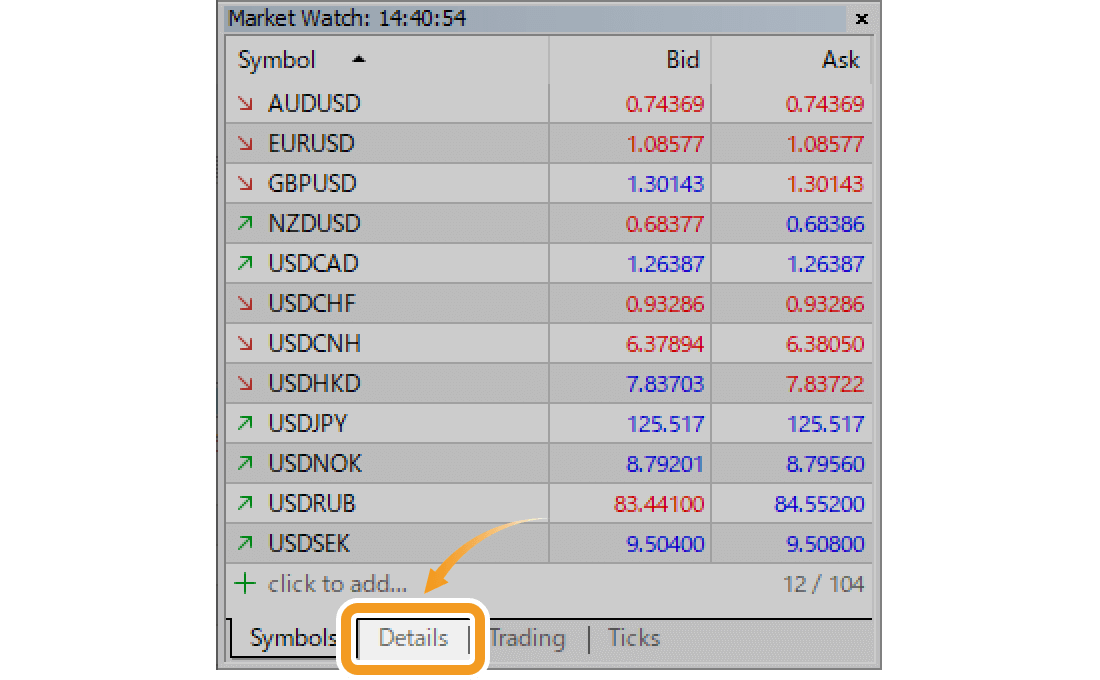Click the downward trend icon next to EURUSD
This screenshot has width=1100, height=680.
[246, 143]
